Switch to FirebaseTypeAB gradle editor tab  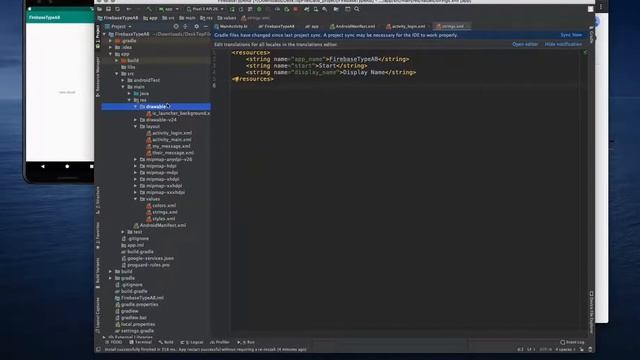[276, 27]
